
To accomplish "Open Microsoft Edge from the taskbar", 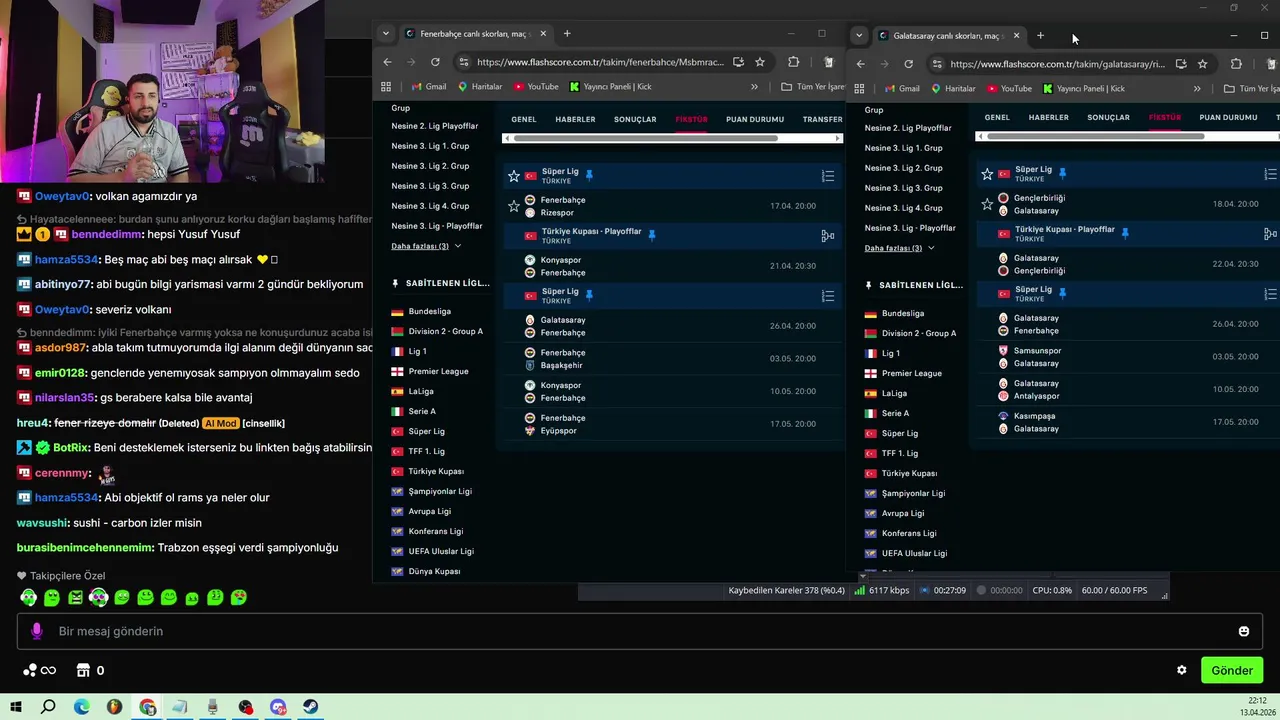I will pyautogui.click(x=81, y=707).
